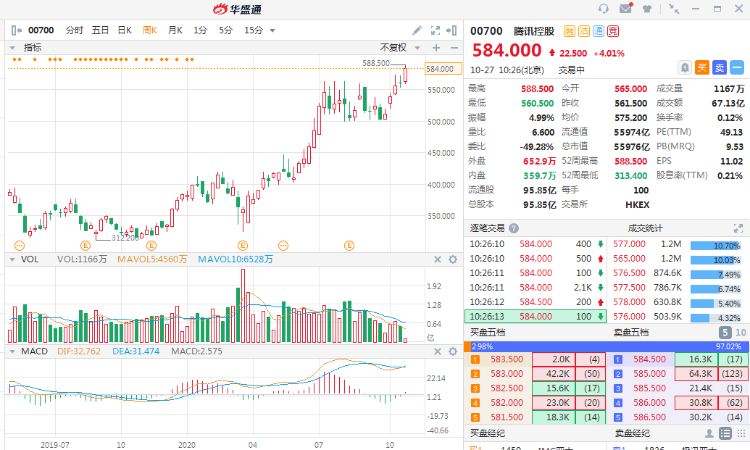Open VOL indicator settings gear

452,259
